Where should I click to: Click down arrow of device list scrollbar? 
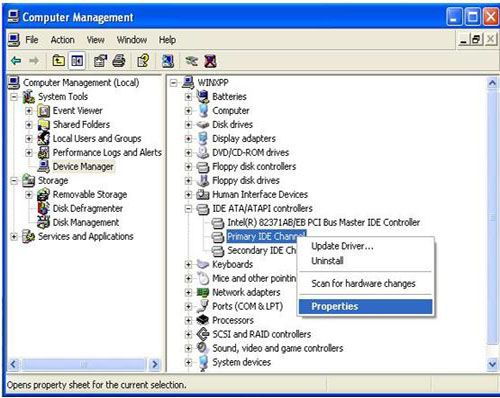pyautogui.click(x=492, y=364)
